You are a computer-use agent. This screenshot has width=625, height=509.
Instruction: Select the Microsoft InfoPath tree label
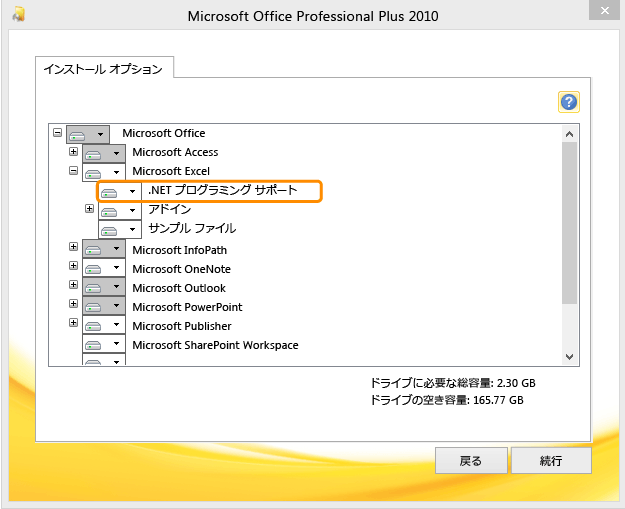tap(180, 250)
